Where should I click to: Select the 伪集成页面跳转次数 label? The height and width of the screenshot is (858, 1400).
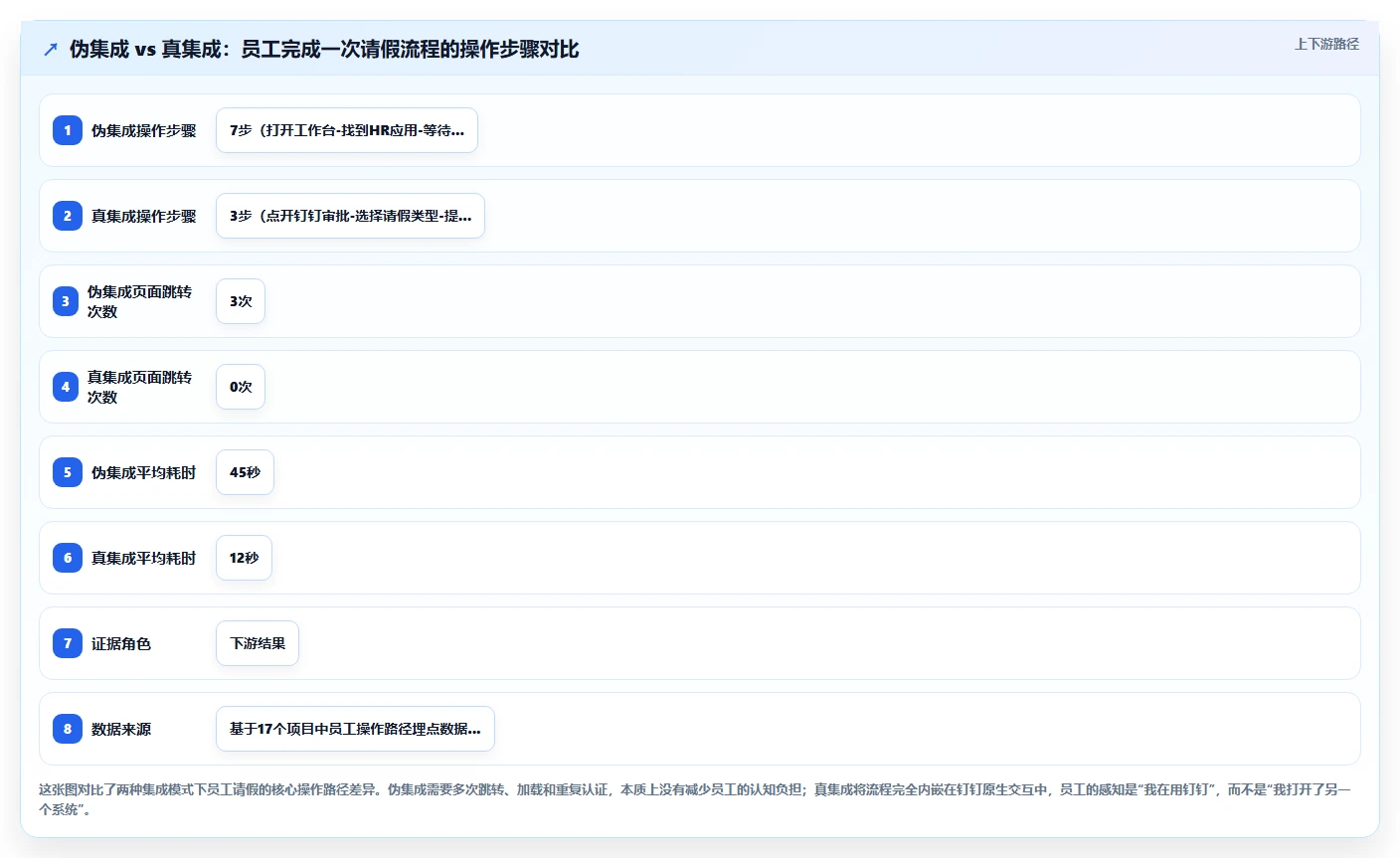point(139,301)
